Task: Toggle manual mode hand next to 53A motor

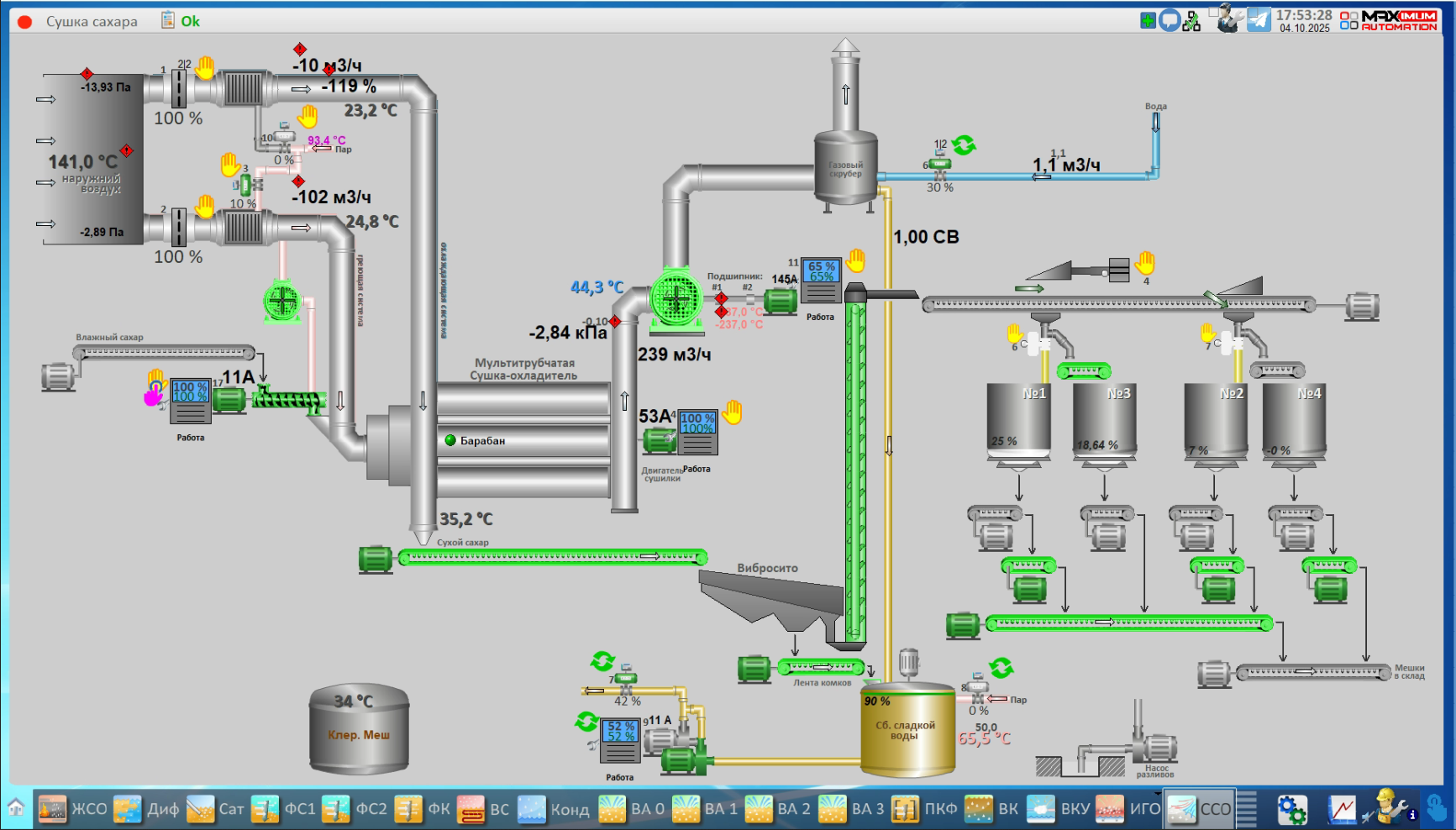Action: [733, 412]
